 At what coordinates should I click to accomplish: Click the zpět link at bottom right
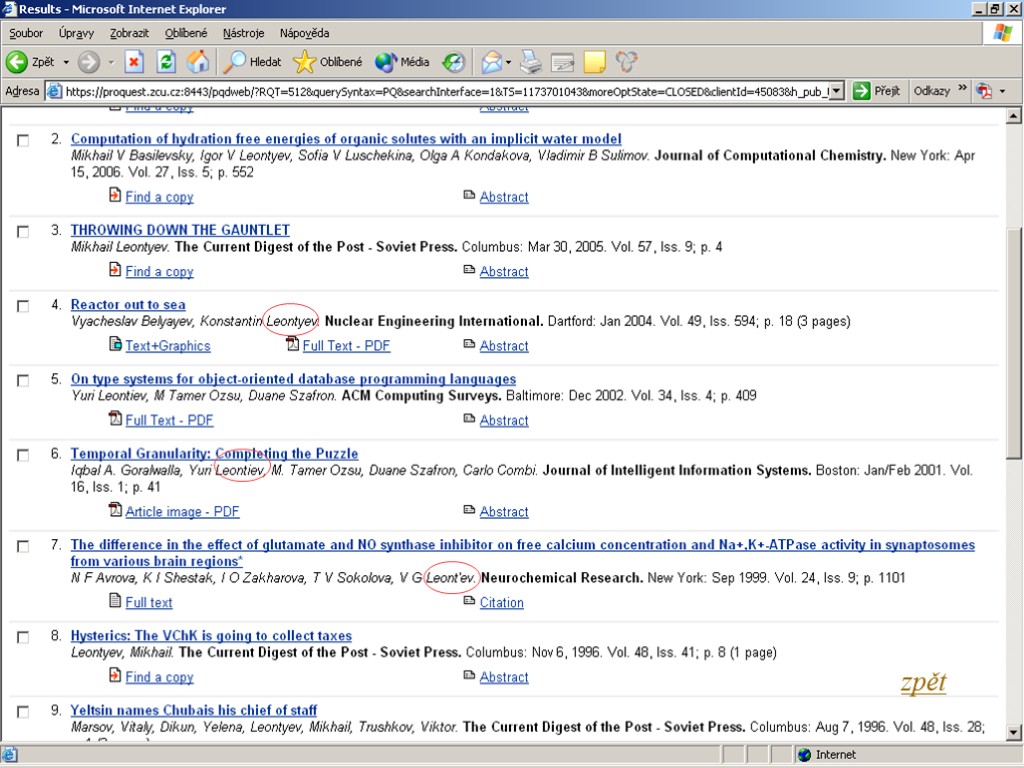(x=923, y=682)
